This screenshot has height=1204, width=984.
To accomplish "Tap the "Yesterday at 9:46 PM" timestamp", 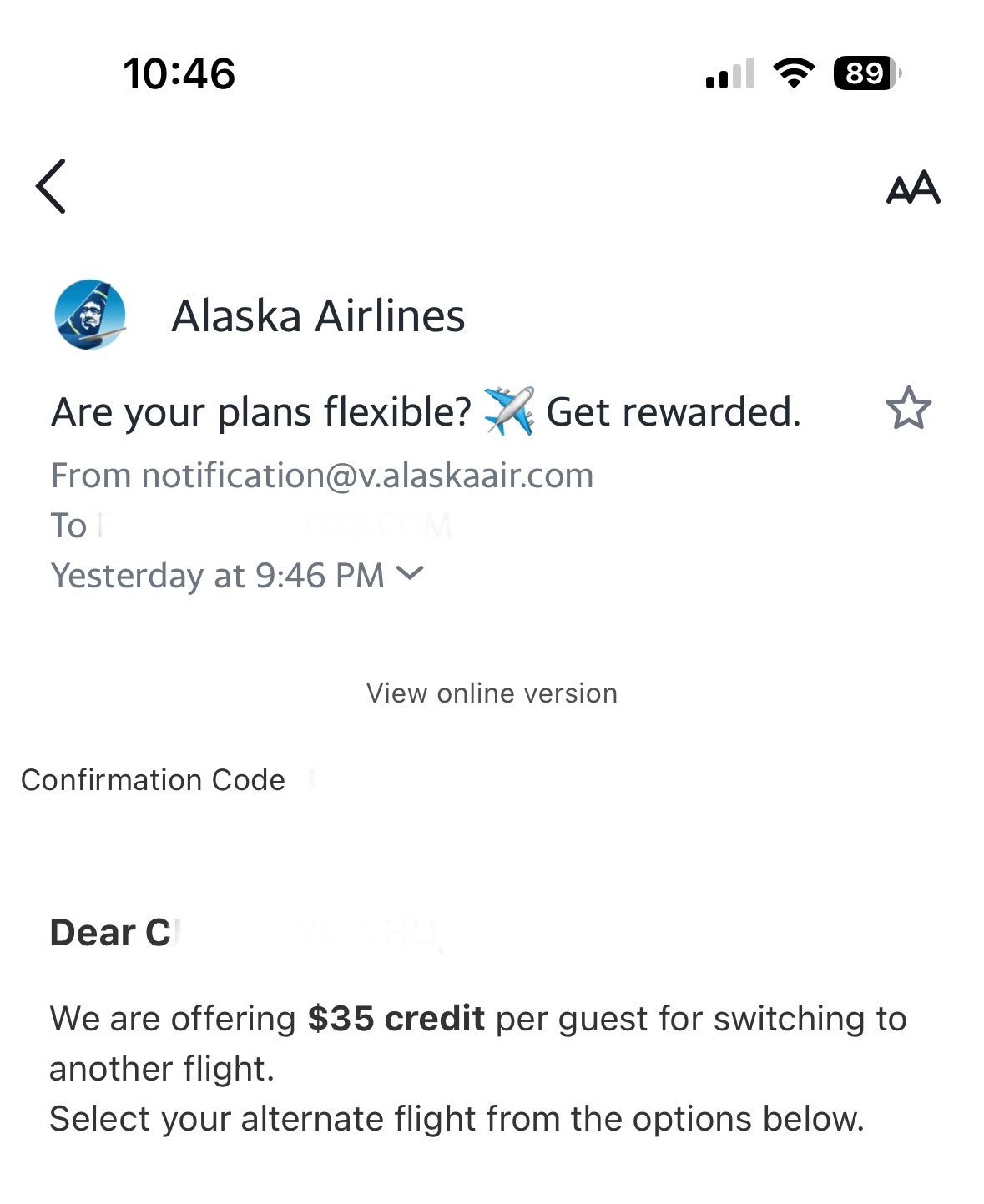I will coord(217,576).
